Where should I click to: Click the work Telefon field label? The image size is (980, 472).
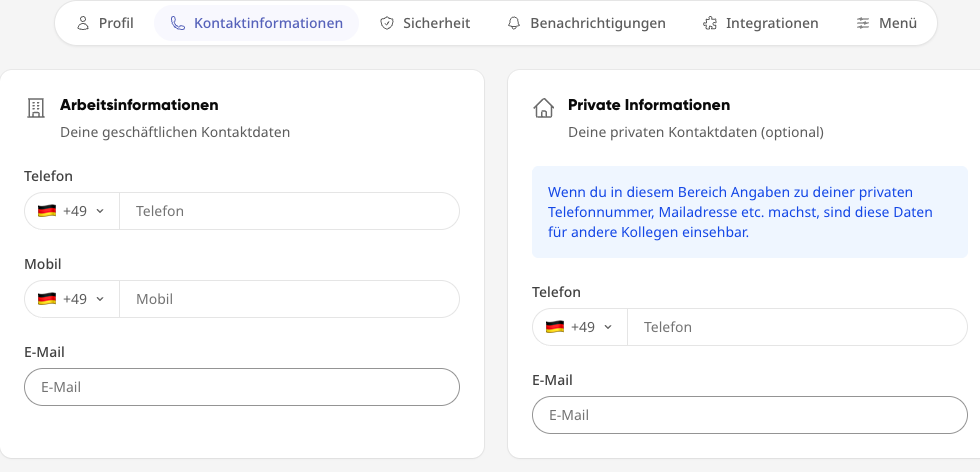coord(49,176)
